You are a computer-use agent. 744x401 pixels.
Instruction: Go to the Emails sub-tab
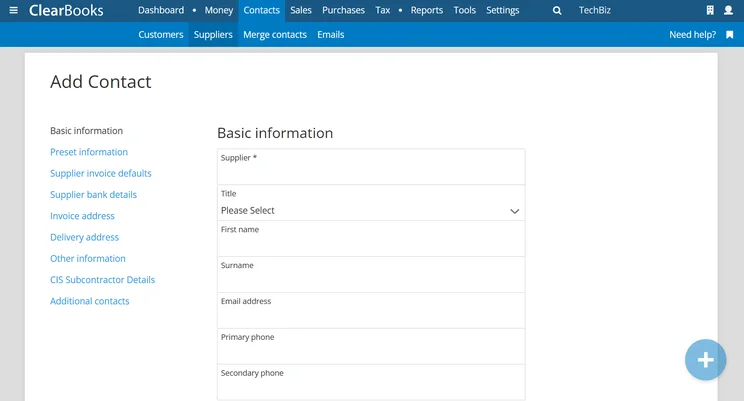(331, 35)
